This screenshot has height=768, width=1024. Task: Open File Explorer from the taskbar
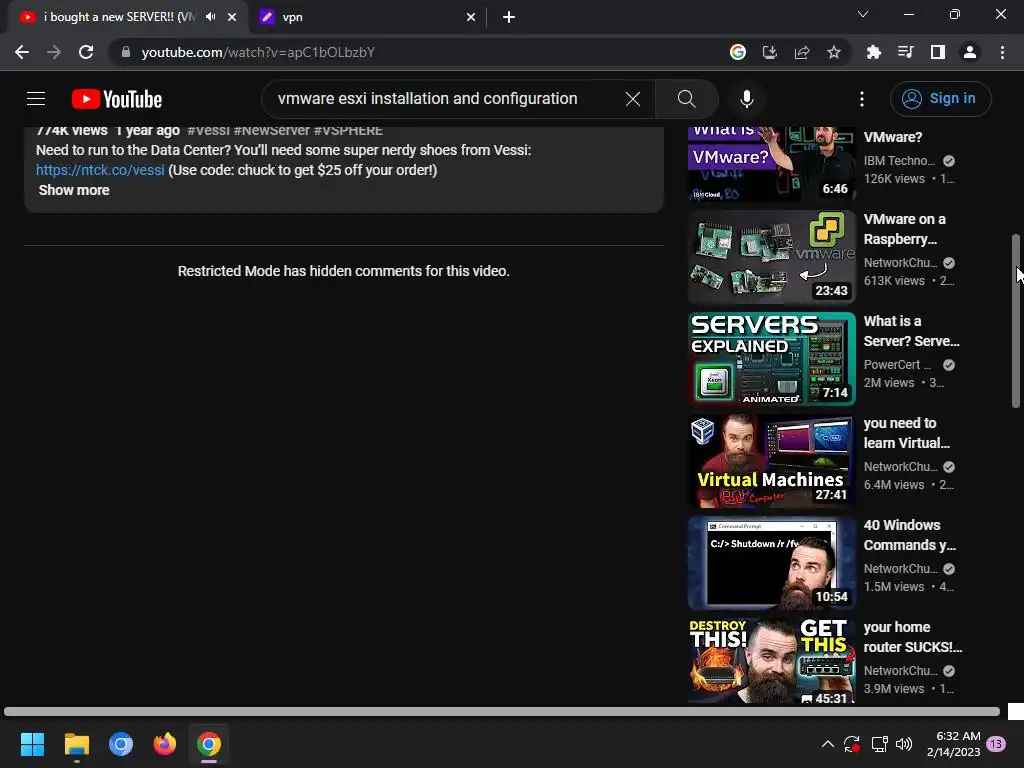[76, 744]
